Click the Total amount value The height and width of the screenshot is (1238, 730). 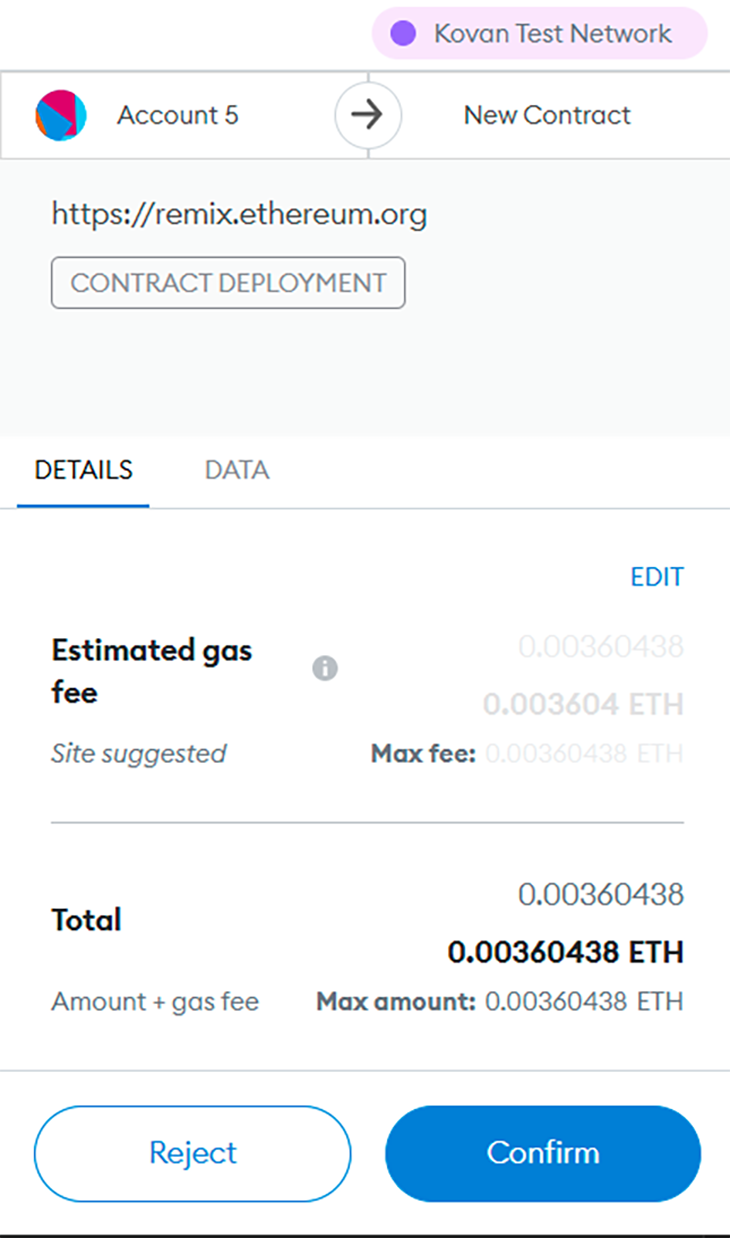click(566, 952)
